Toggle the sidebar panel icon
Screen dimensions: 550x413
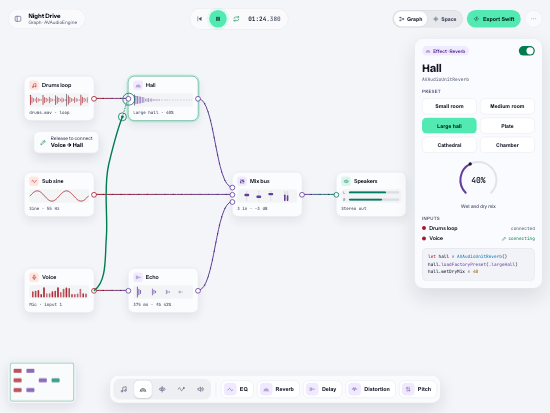coord(18,19)
